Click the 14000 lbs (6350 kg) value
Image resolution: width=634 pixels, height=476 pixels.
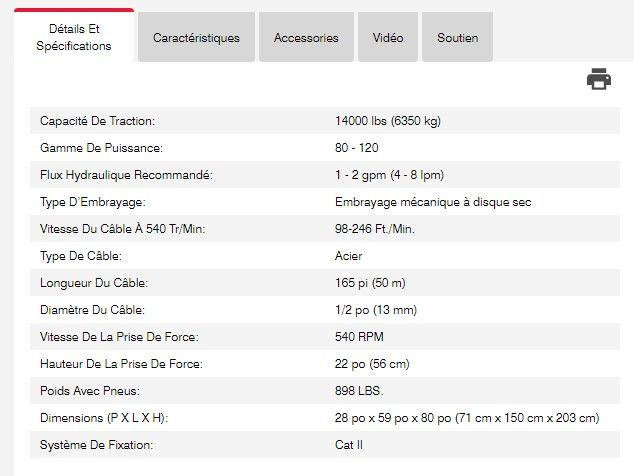click(x=388, y=121)
